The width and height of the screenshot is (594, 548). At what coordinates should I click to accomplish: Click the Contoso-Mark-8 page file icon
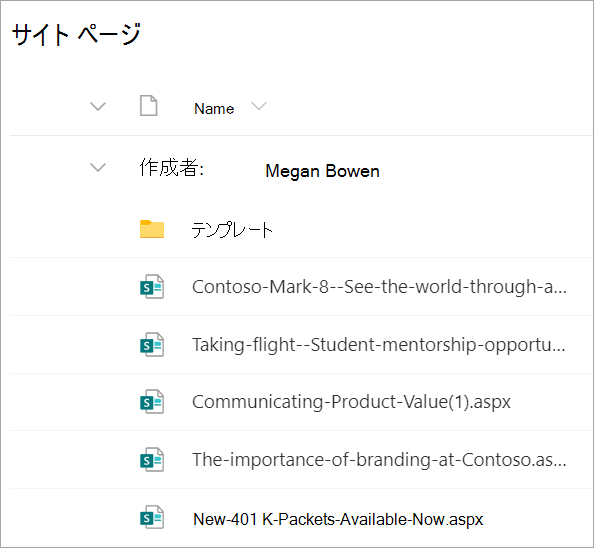pyautogui.click(x=152, y=287)
